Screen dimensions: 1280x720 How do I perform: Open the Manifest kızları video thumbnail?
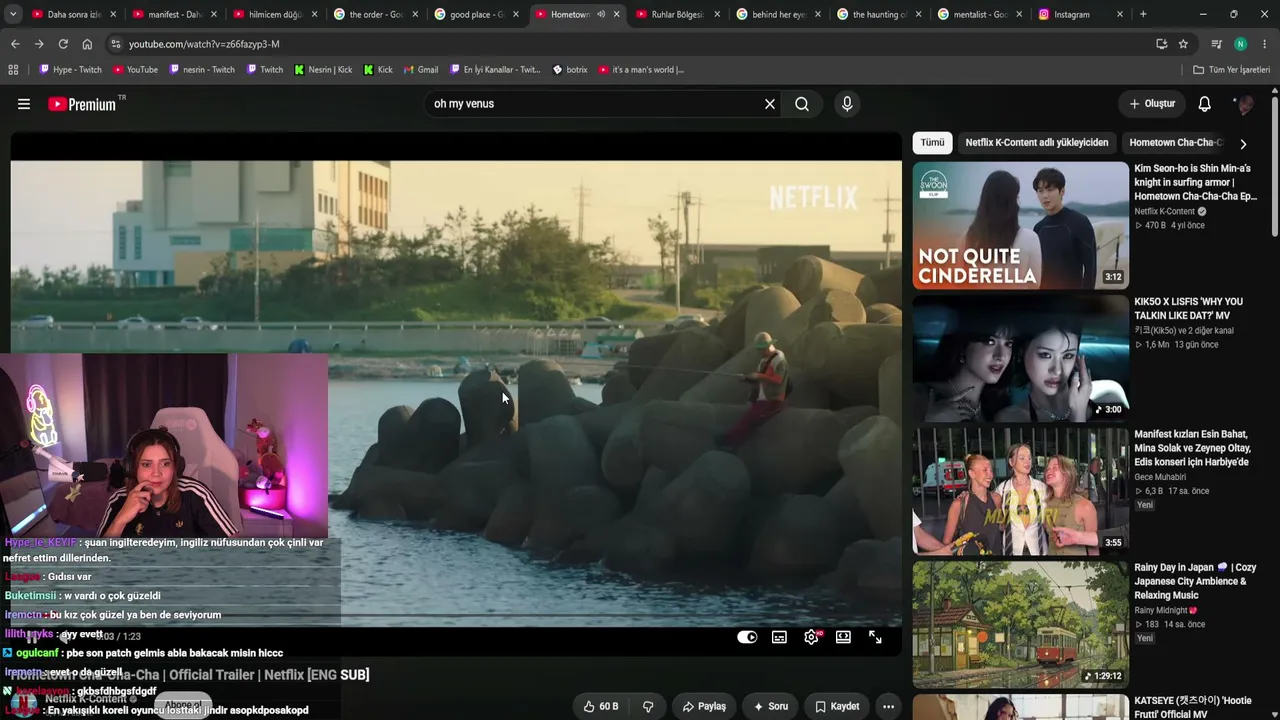tap(1020, 492)
